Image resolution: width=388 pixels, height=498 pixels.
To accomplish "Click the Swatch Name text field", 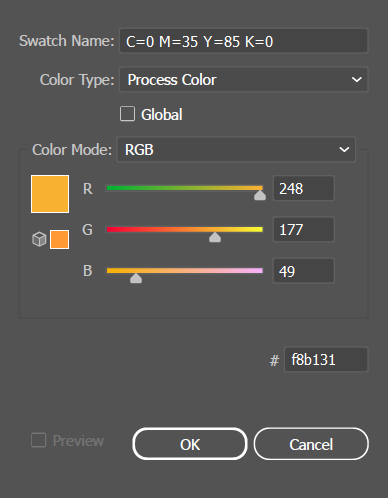I will point(243,41).
